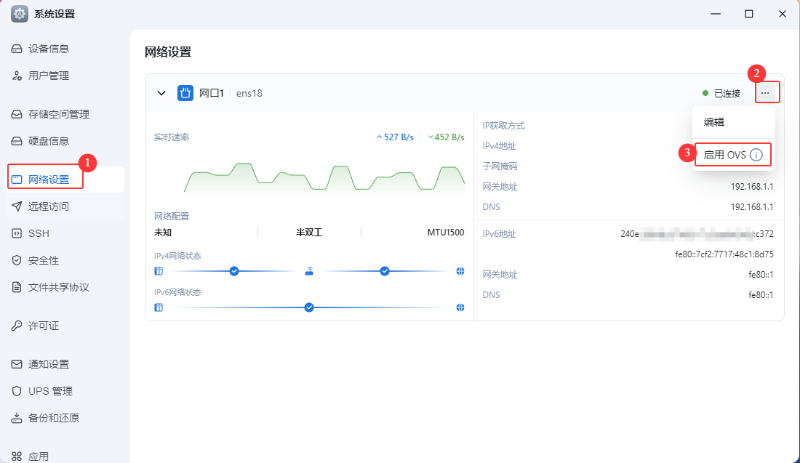Collapse the 网口1 network card section

(x=161, y=93)
